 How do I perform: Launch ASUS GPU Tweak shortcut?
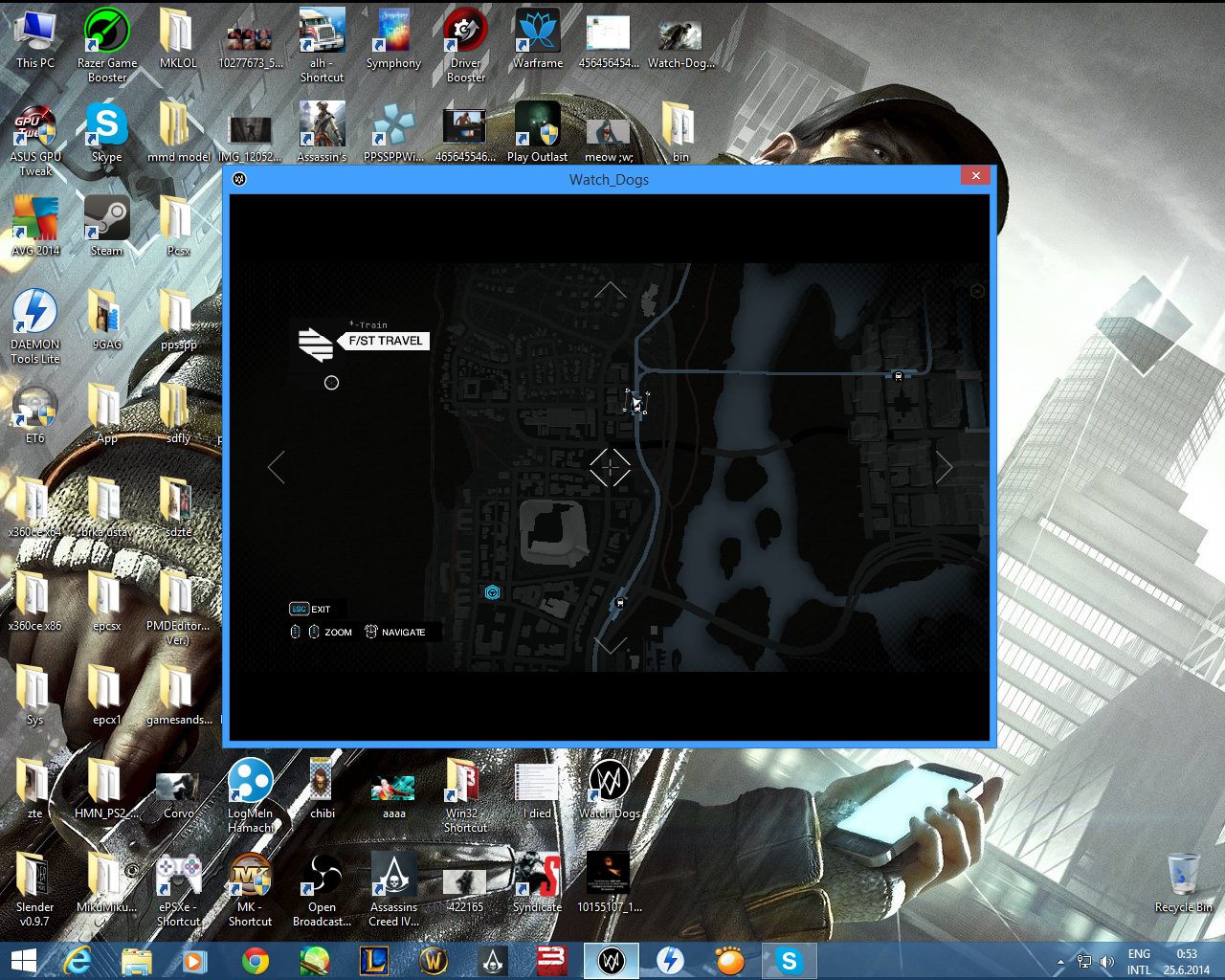pyautogui.click(x=35, y=140)
